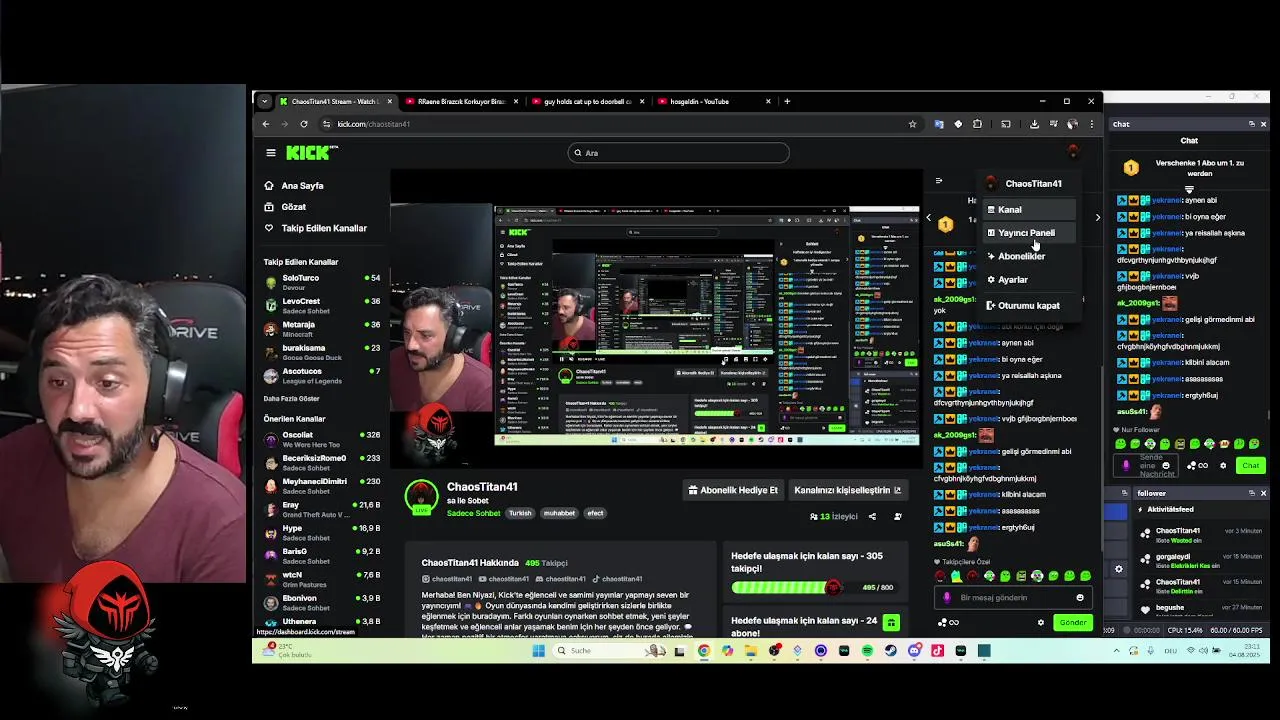Click the follow-user icon beside share

click(x=897, y=517)
